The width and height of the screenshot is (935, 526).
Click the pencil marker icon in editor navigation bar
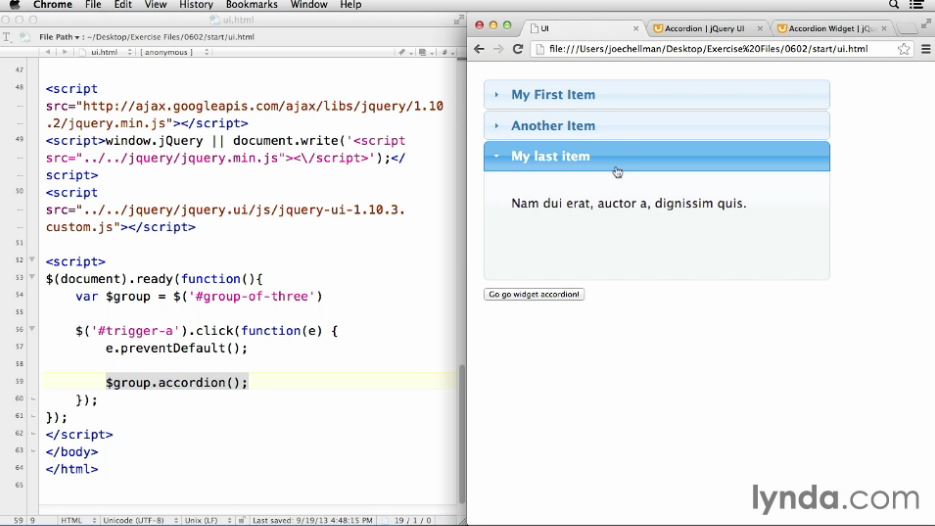pos(404,52)
